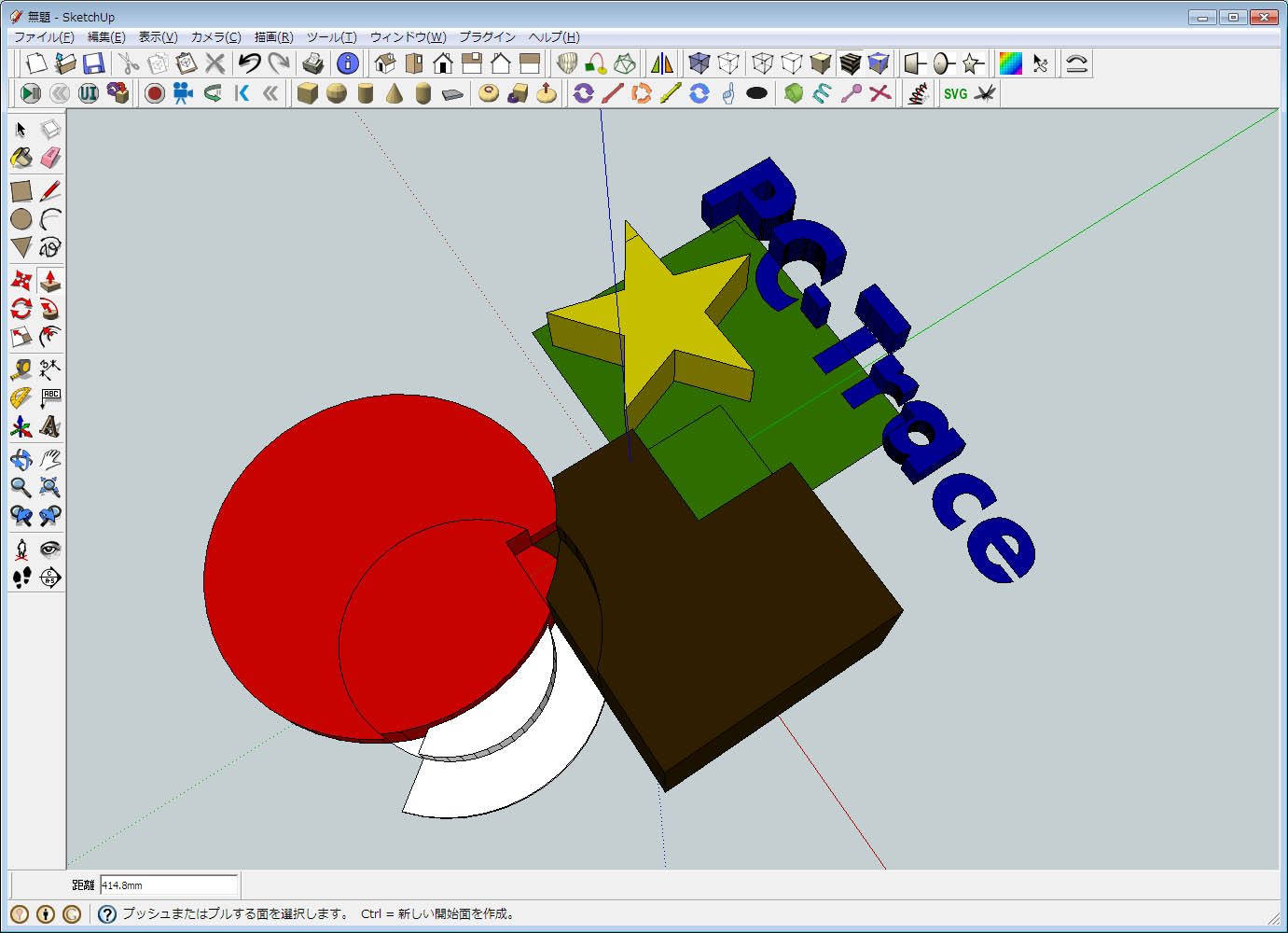Activate the Push/Pull tool

50,280
